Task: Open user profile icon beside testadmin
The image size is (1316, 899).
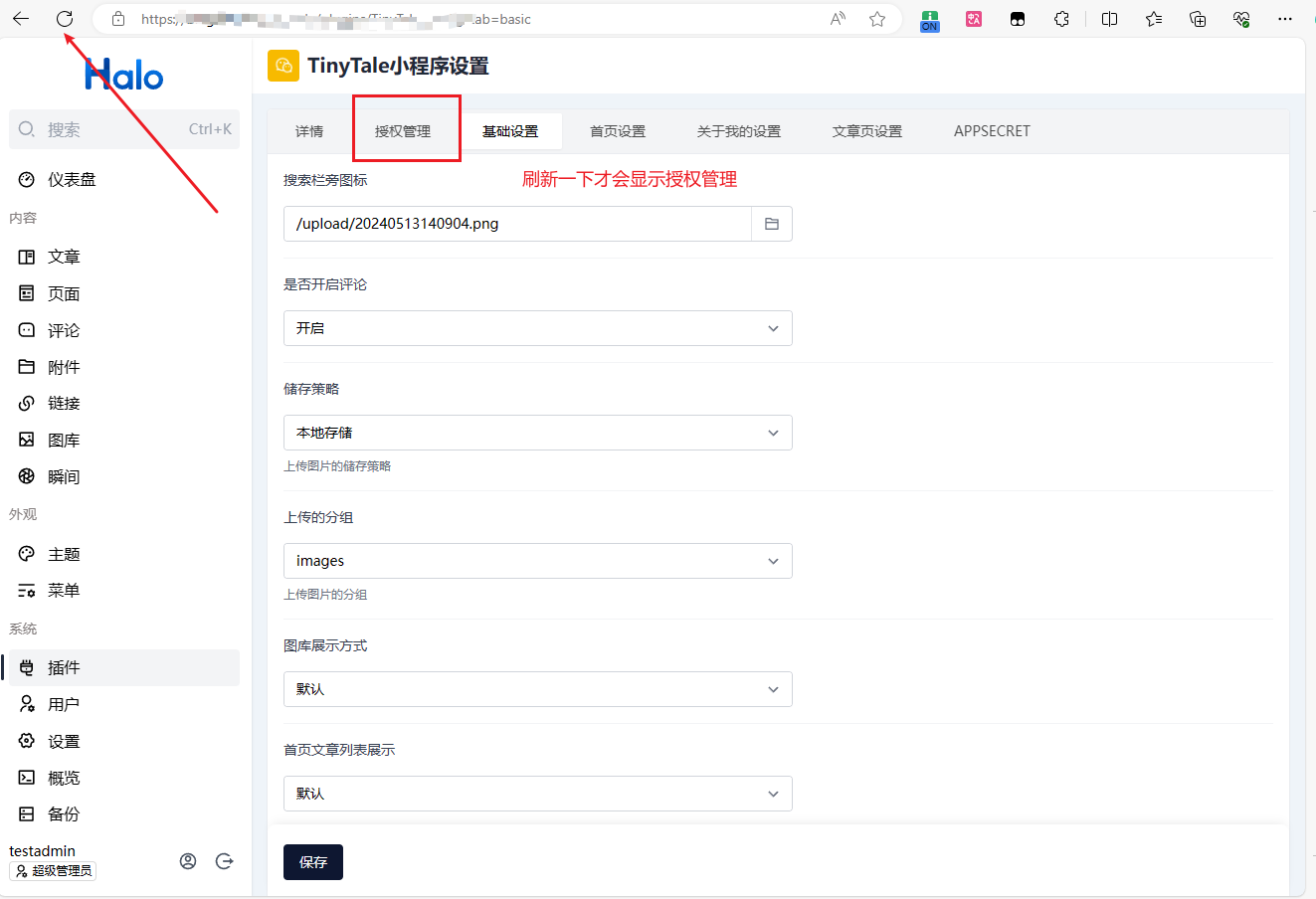Action: (188, 861)
